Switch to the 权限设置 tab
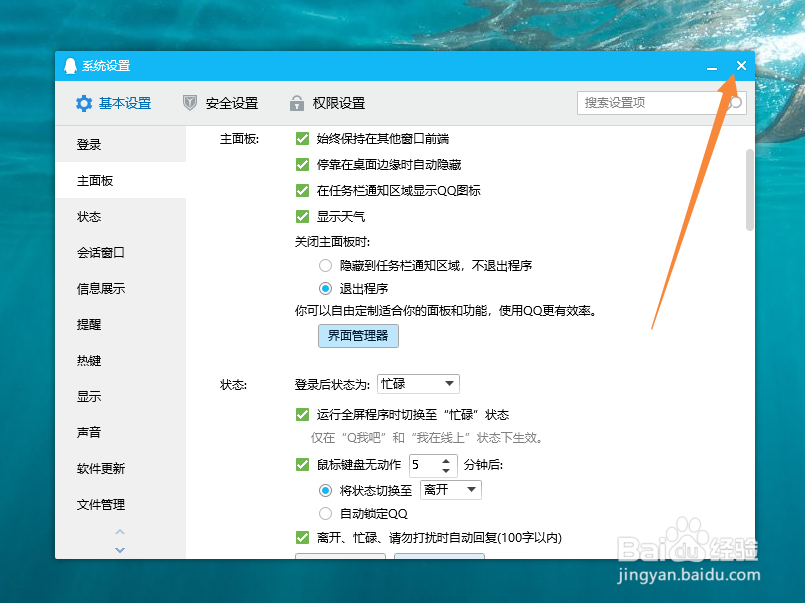805x603 pixels. 336,103
